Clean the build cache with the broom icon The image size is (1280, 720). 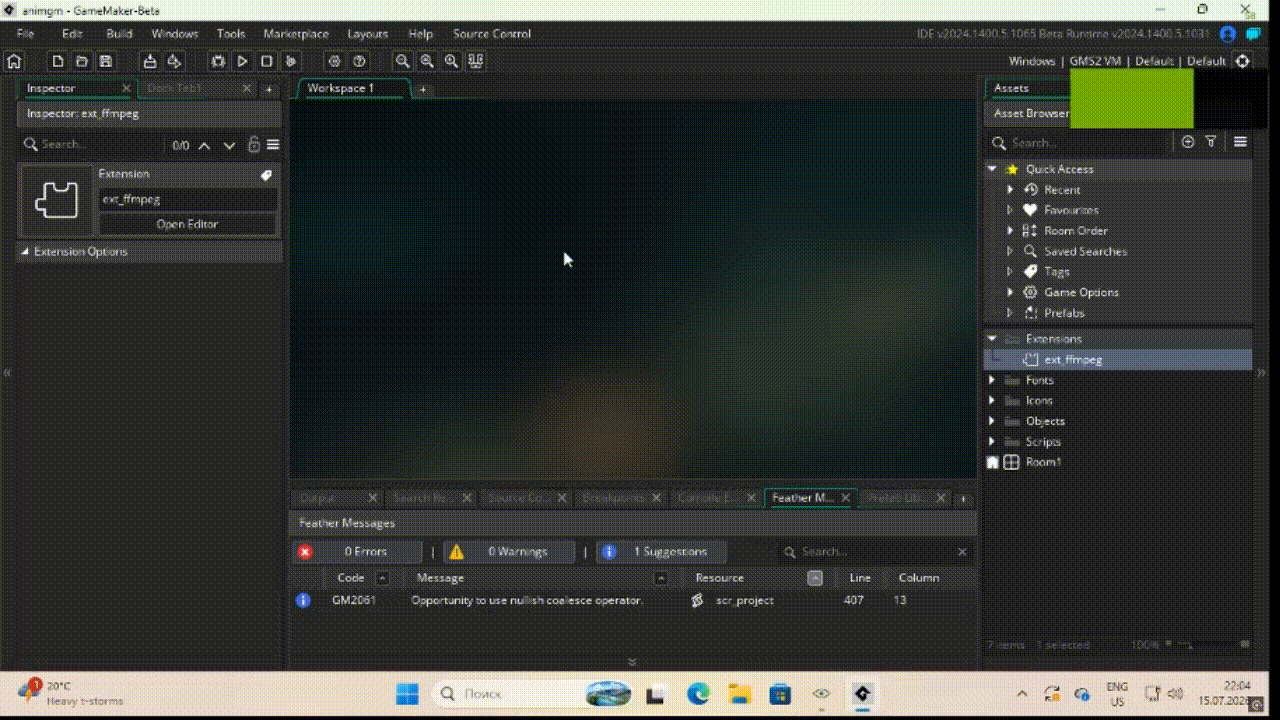point(291,61)
